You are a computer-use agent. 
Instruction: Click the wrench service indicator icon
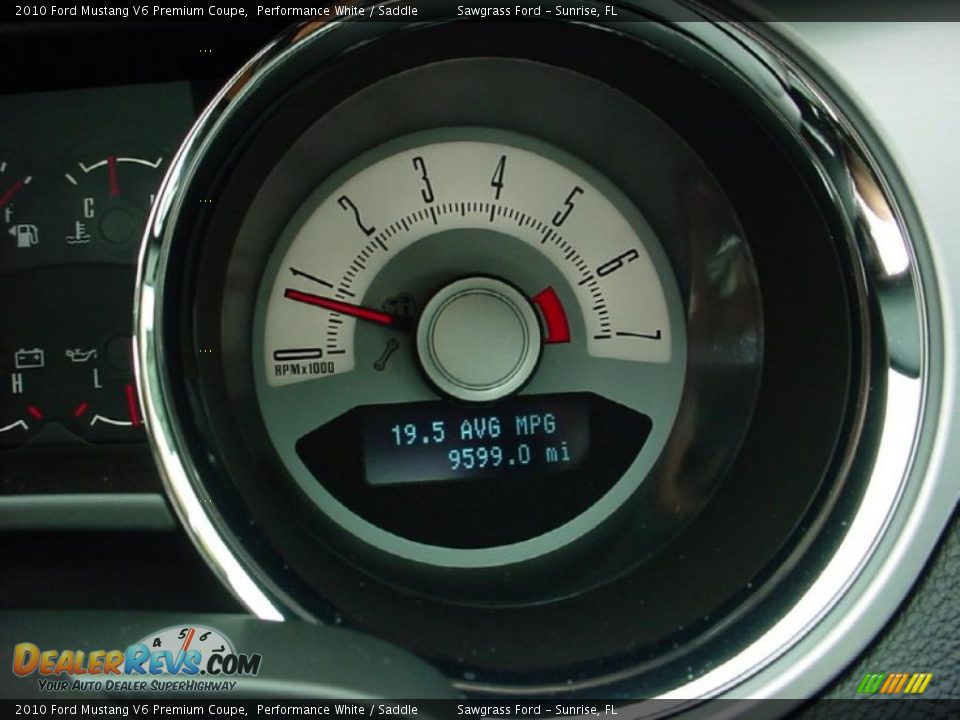click(x=386, y=355)
